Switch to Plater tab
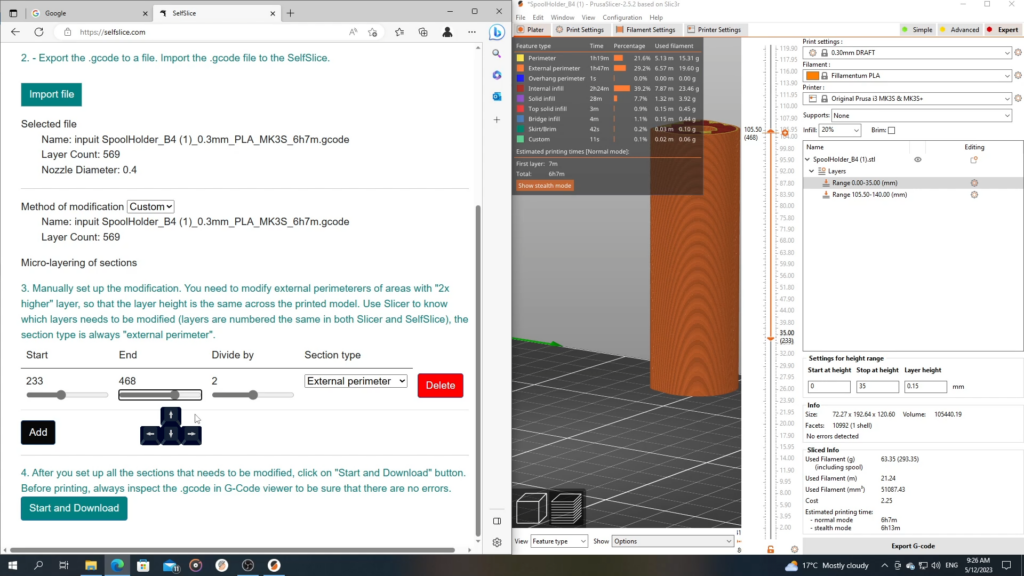The image size is (1024, 576). pos(530,30)
